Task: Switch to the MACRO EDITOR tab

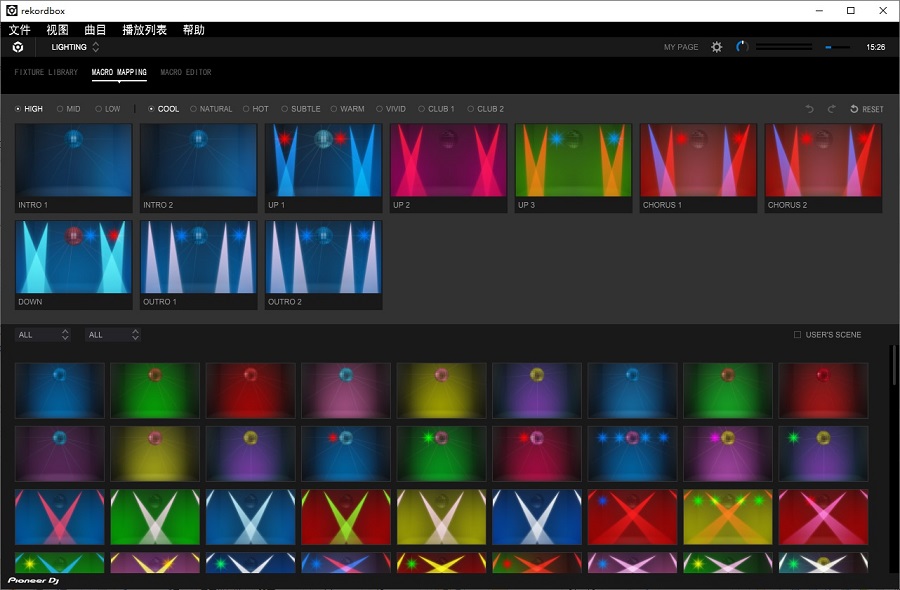Action: click(186, 72)
